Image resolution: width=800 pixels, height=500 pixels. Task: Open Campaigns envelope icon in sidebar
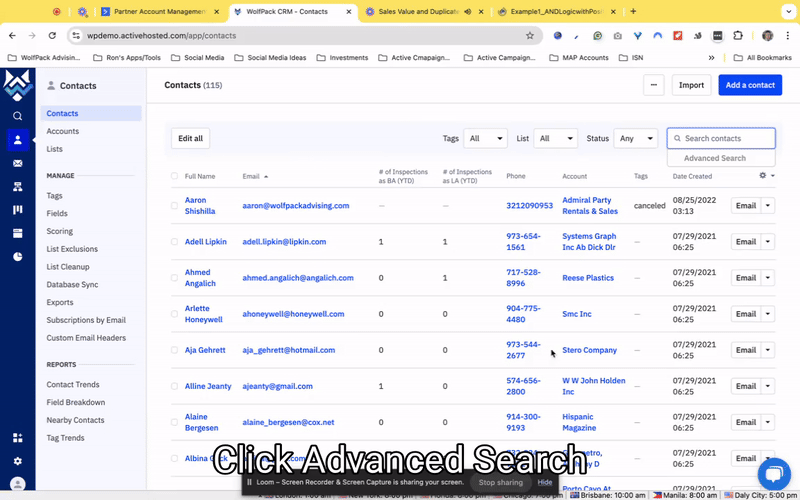coord(17,163)
